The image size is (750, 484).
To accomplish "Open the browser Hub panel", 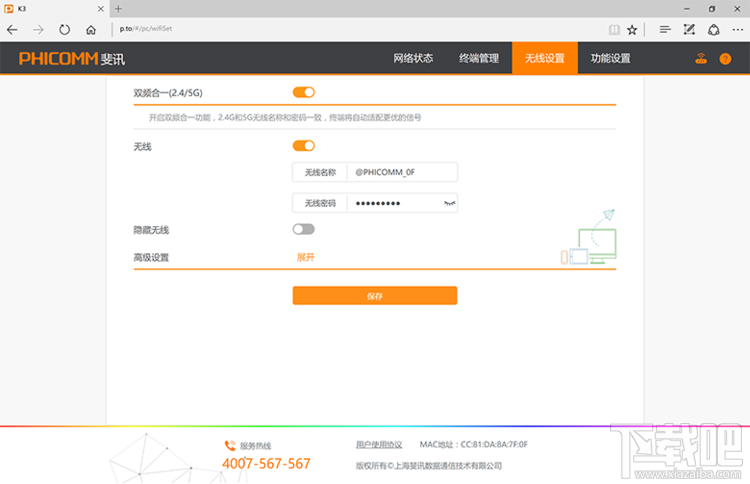I will [x=664, y=30].
